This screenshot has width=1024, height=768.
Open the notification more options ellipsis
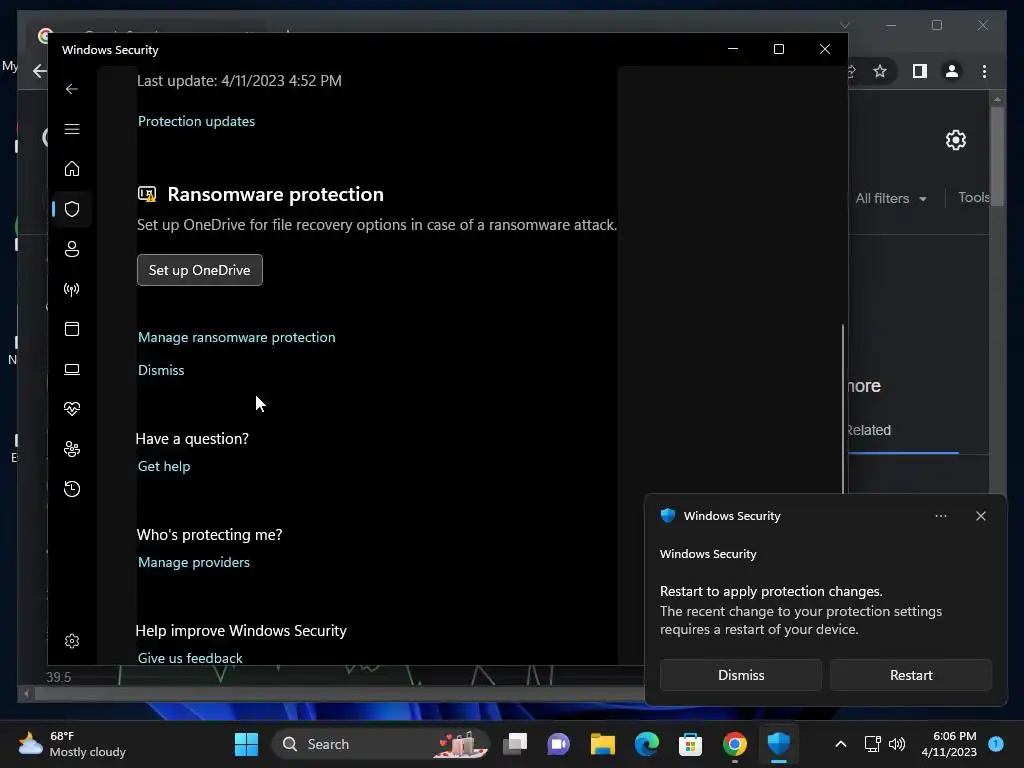point(940,516)
